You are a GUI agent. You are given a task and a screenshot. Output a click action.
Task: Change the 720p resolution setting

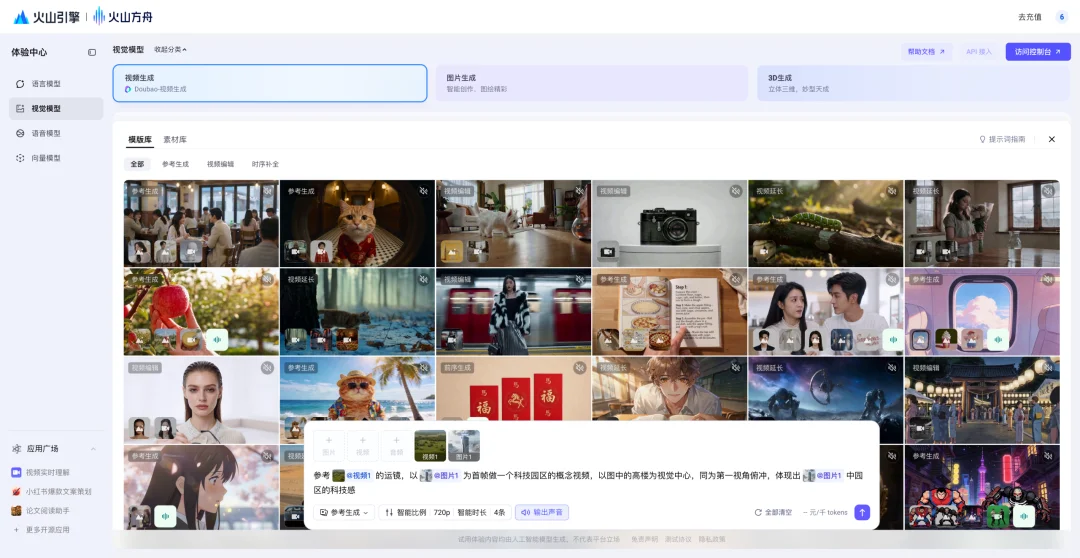pos(442,513)
